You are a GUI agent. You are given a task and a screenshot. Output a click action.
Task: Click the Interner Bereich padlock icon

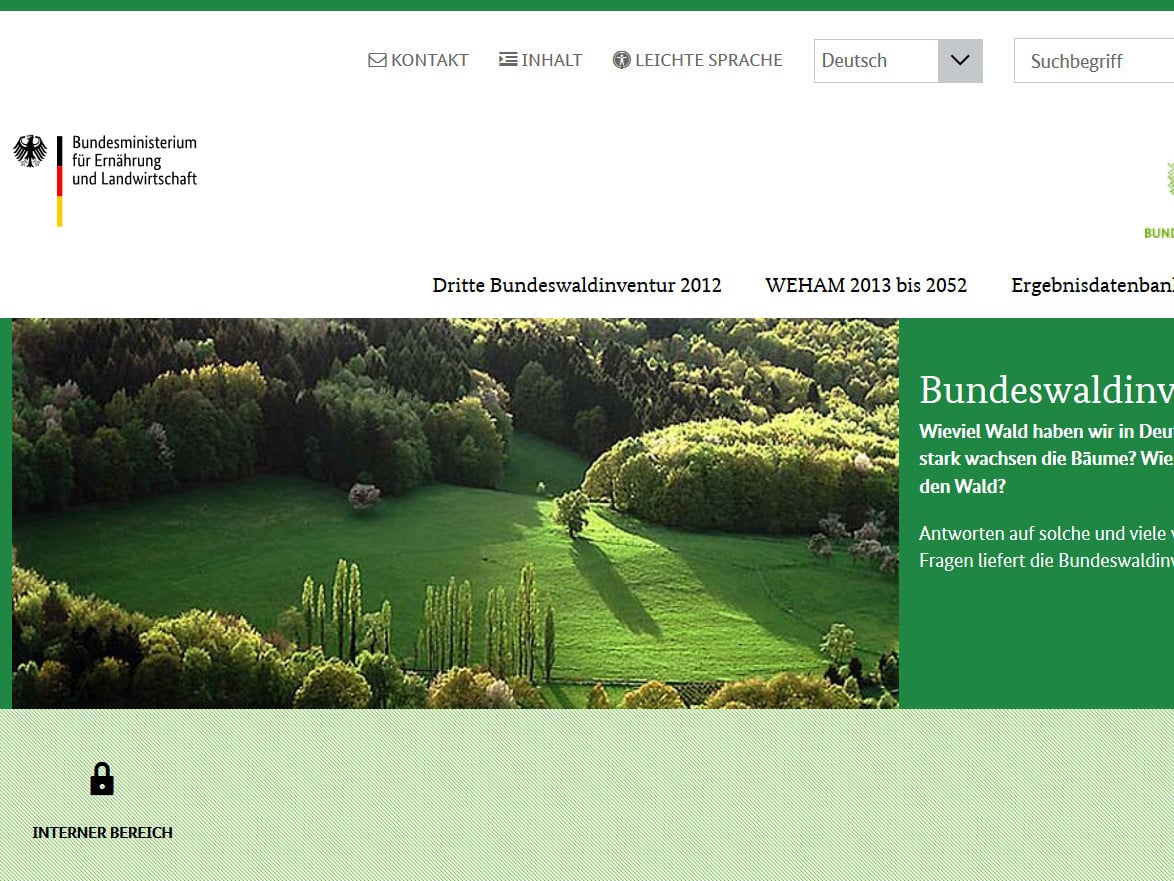coord(102,778)
